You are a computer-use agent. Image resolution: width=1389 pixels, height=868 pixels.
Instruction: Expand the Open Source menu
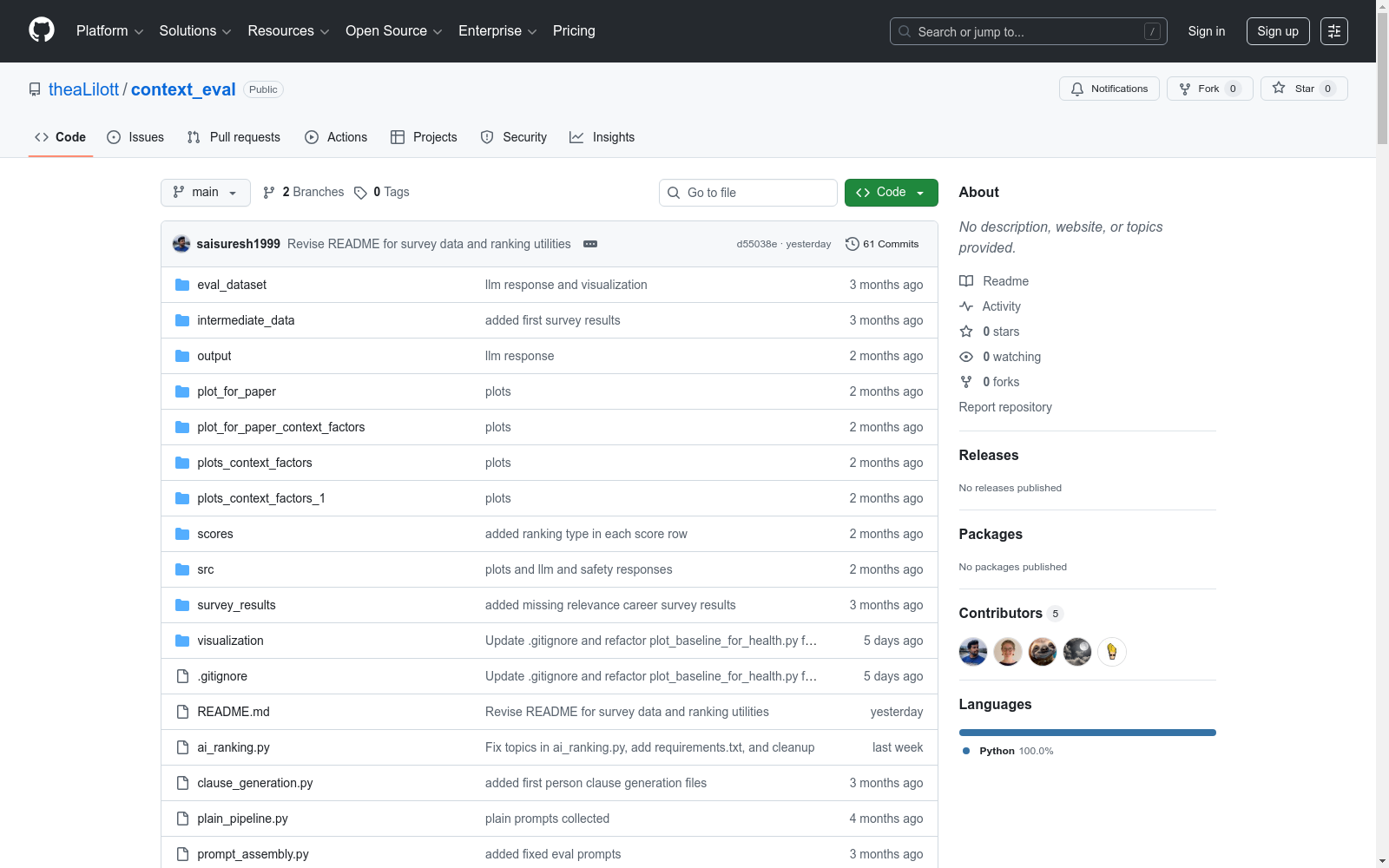394,31
